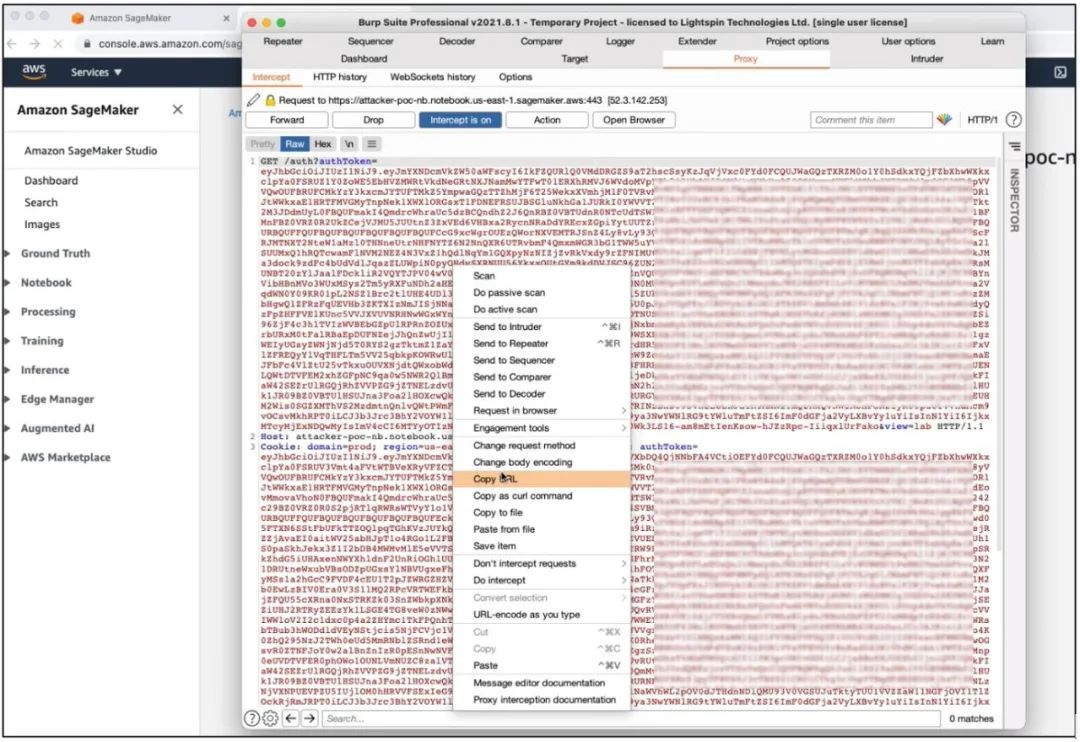The width and height of the screenshot is (1080, 742).
Task: Click browser forward arrow in Chrome
Action: pos(34,43)
